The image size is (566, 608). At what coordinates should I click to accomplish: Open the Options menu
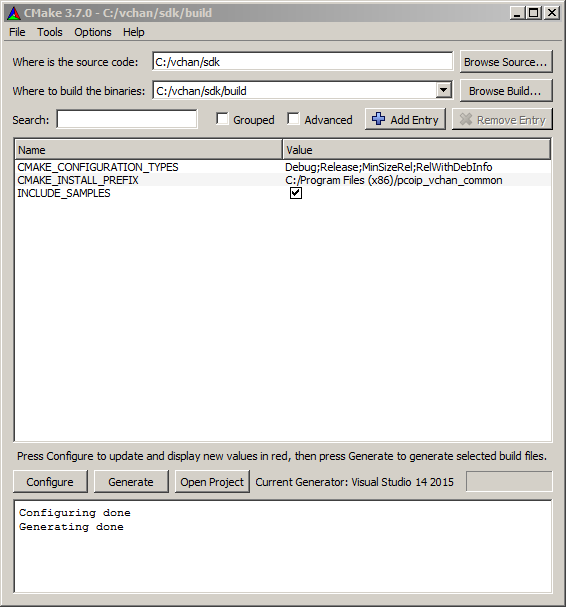point(93,32)
